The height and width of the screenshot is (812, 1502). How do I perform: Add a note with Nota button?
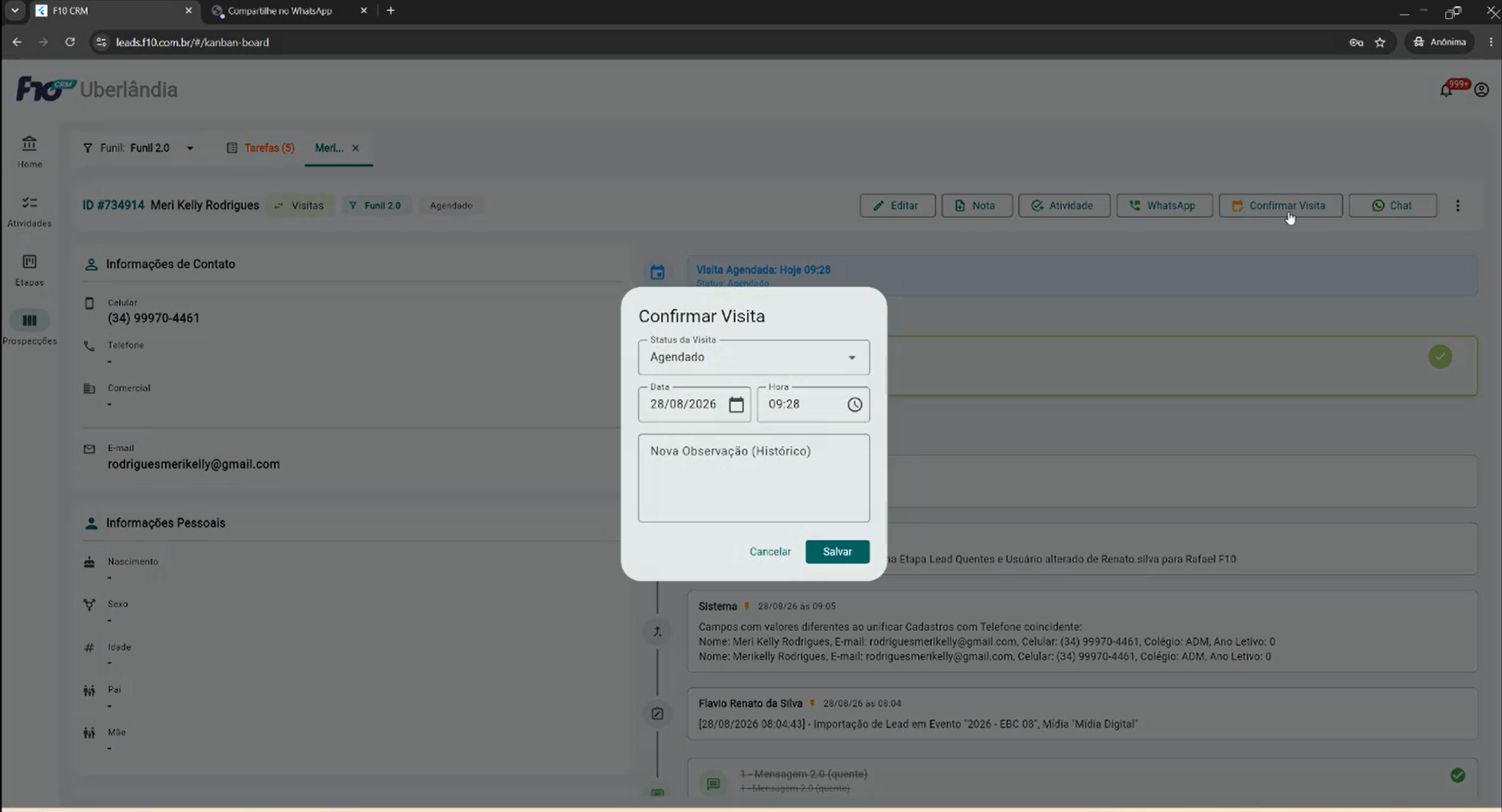pyautogui.click(x=977, y=205)
